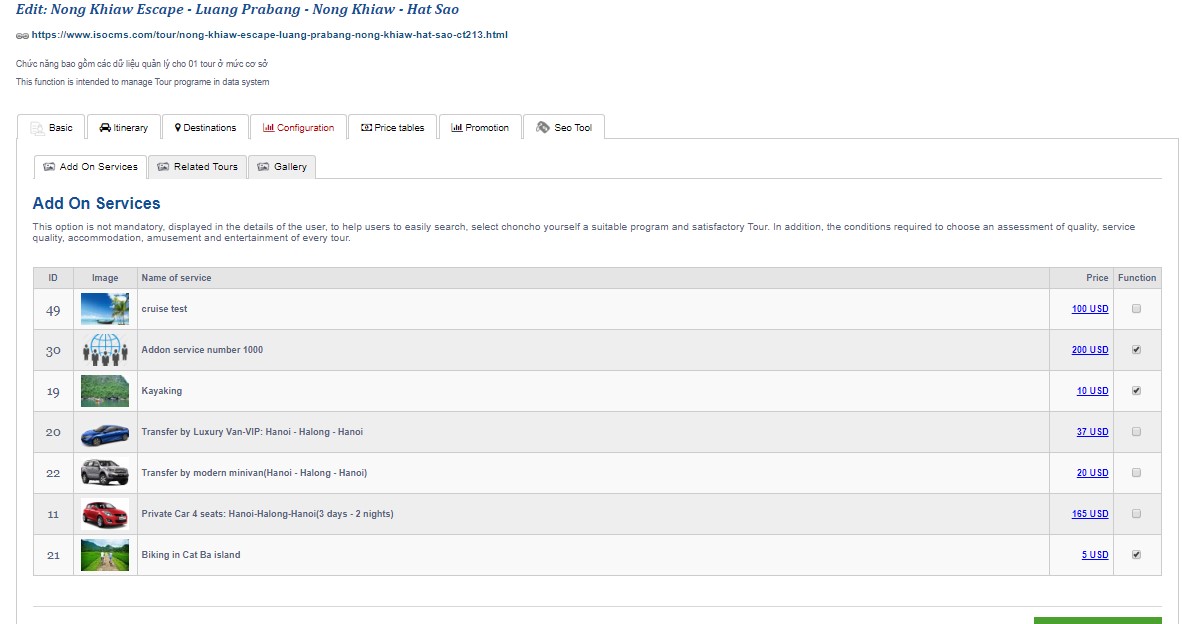
Task: Click the Kayaking service thumbnail image
Action: coord(105,391)
